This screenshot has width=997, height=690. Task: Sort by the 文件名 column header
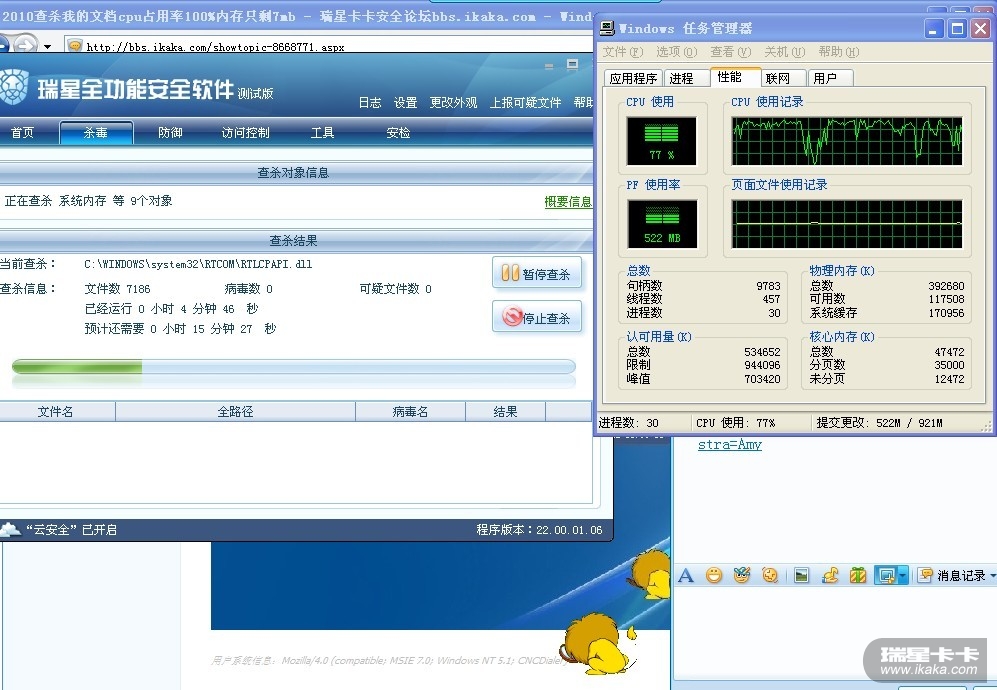(56, 411)
